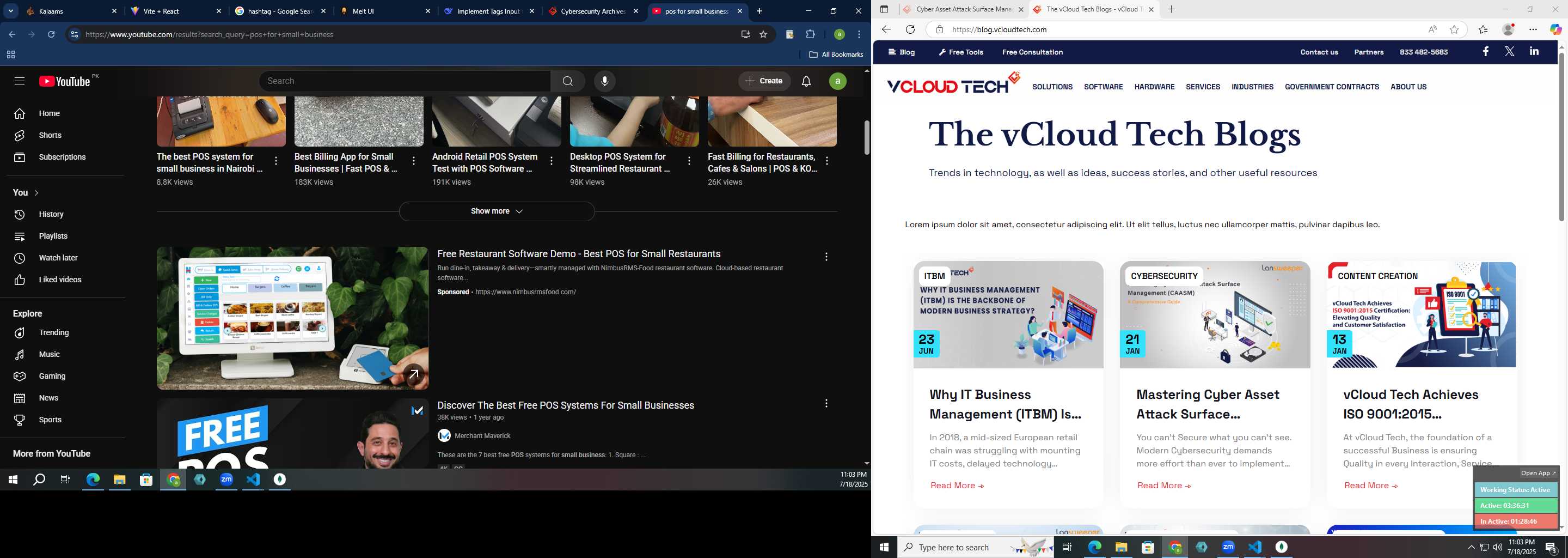Click the YouTube logo

(65, 81)
